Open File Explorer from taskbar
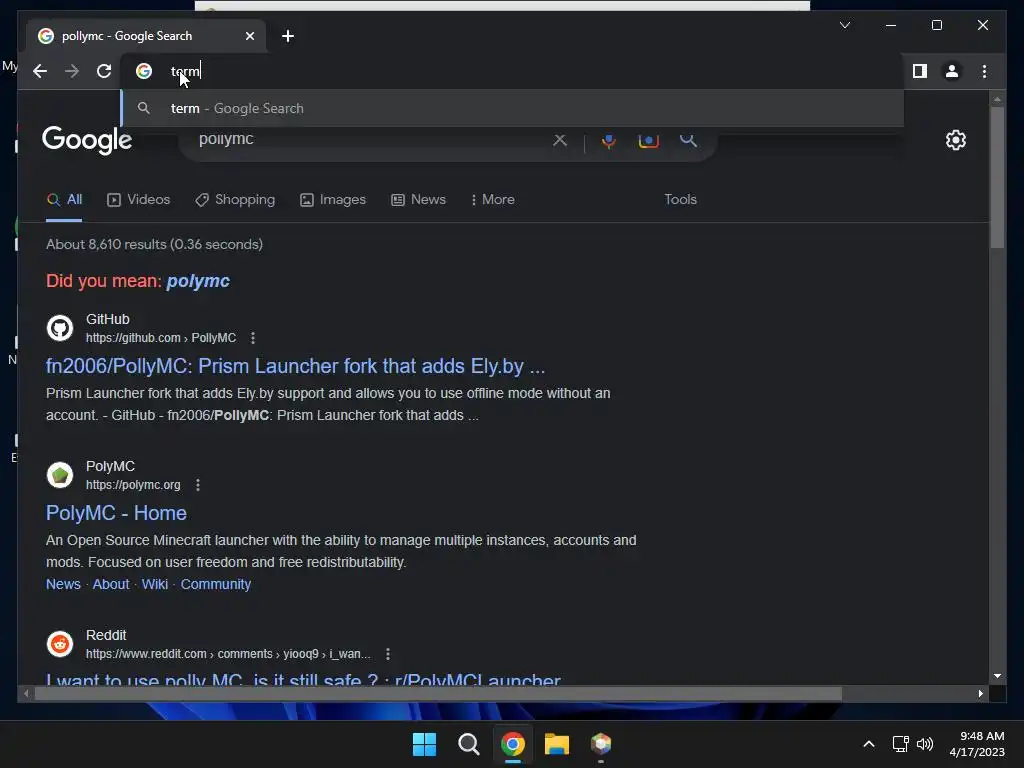 click(557, 744)
